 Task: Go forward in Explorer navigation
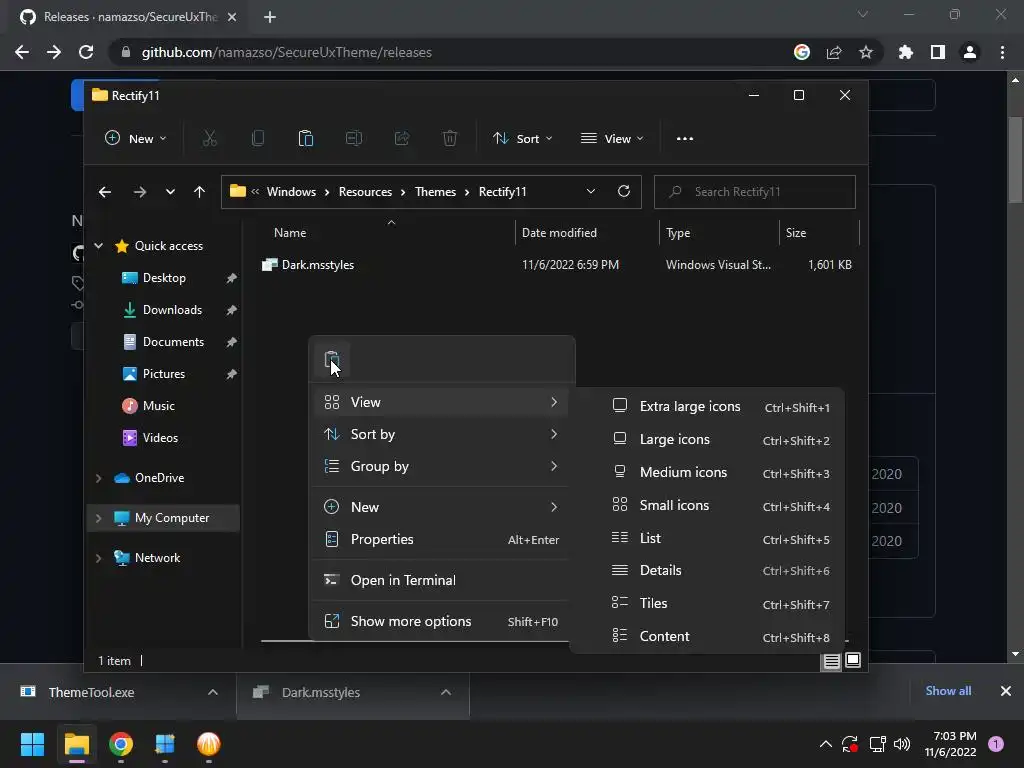tap(139, 192)
